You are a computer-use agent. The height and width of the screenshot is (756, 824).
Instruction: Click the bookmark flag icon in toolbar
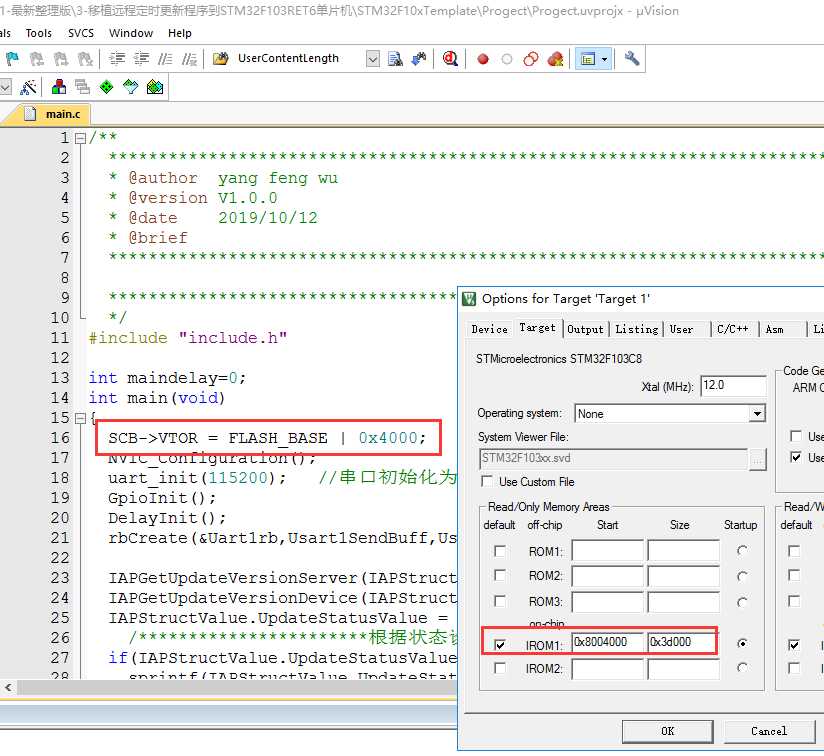(12, 59)
